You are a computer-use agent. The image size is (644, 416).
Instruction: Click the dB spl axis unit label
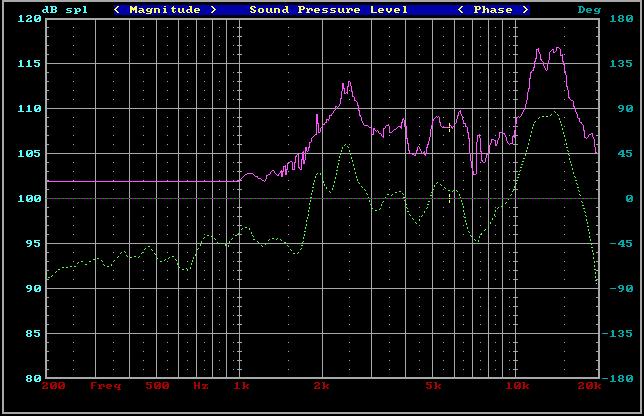[x=65, y=9]
